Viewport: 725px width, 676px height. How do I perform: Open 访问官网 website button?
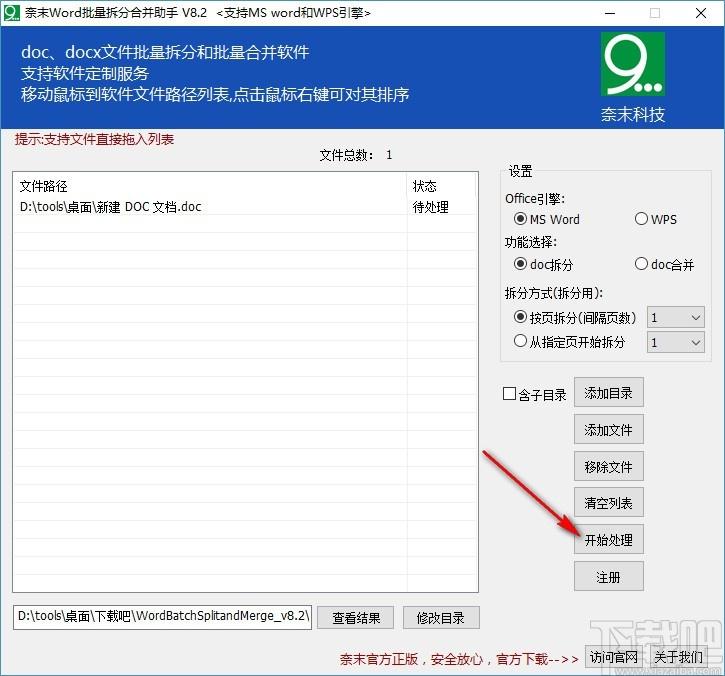pyautogui.click(x=614, y=657)
